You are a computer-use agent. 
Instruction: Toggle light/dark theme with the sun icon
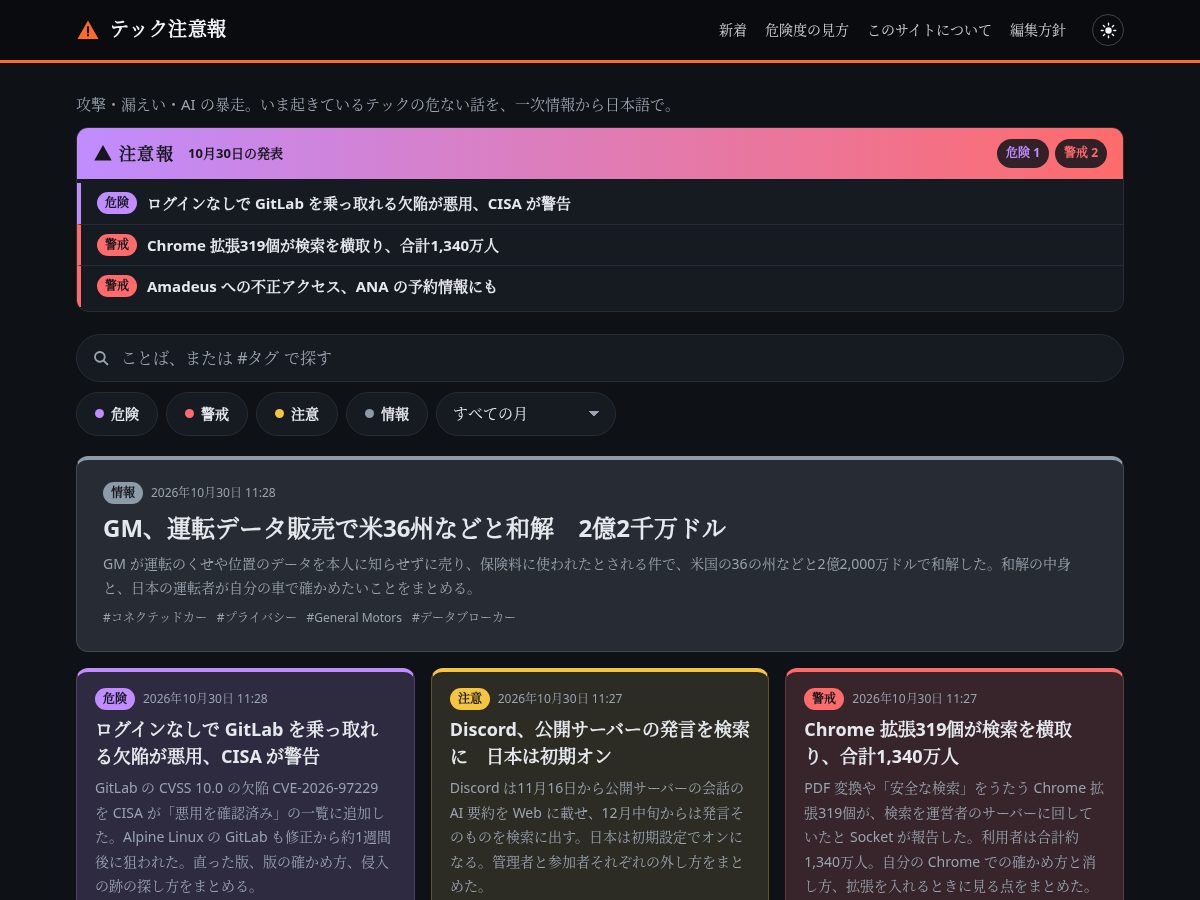click(x=1108, y=30)
